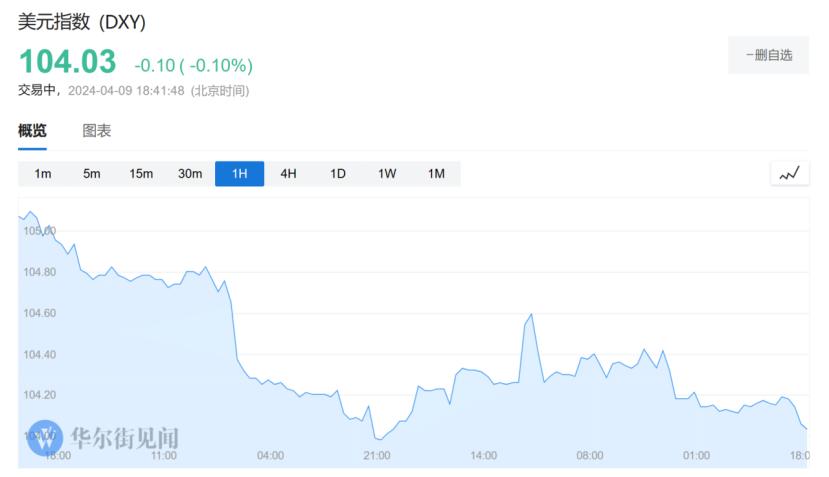
Task: Select the 1m one-minute interval
Action: click(x=43, y=174)
